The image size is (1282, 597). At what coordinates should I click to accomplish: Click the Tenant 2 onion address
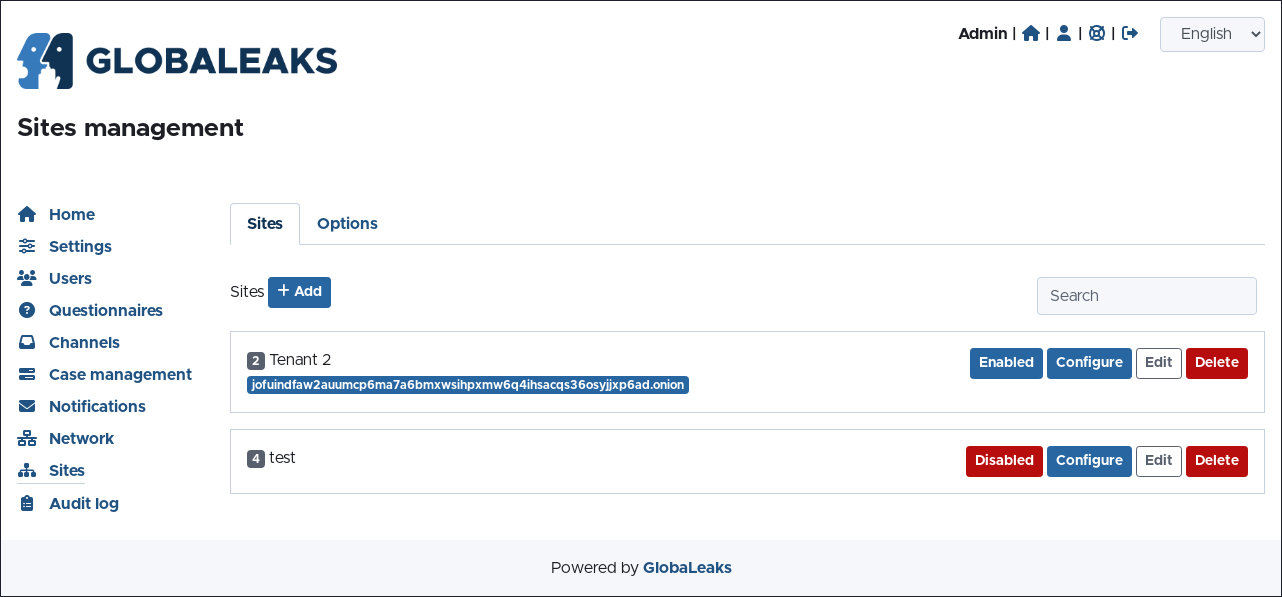coord(467,385)
